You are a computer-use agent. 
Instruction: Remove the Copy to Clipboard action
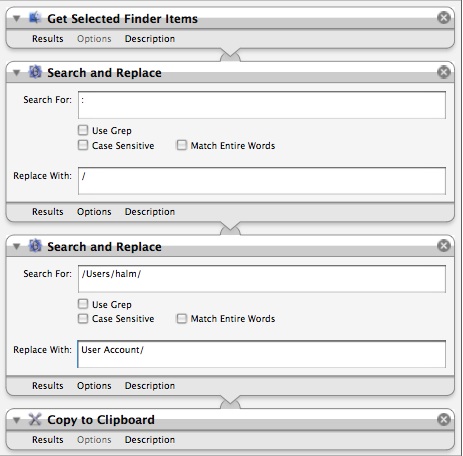444,419
